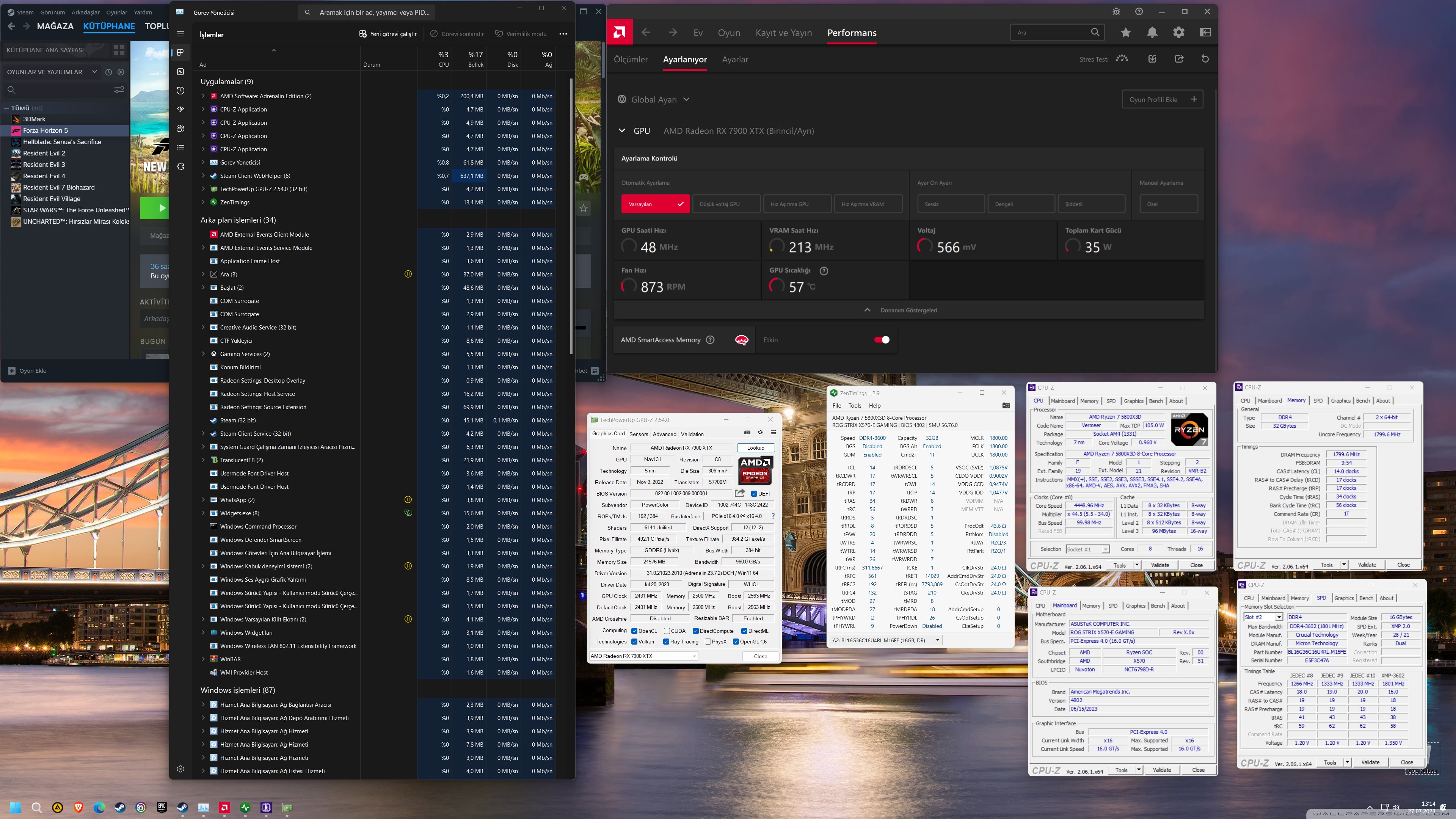Click AMD Software bug report icon
Screen dimensions: 1456x819
click(x=1116, y=11)
